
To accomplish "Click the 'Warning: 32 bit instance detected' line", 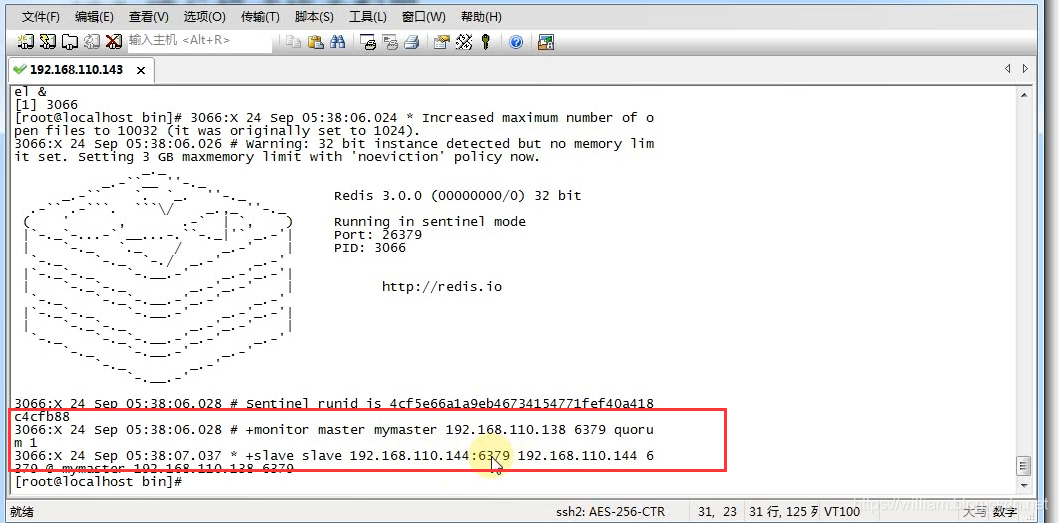I will 334,144.
